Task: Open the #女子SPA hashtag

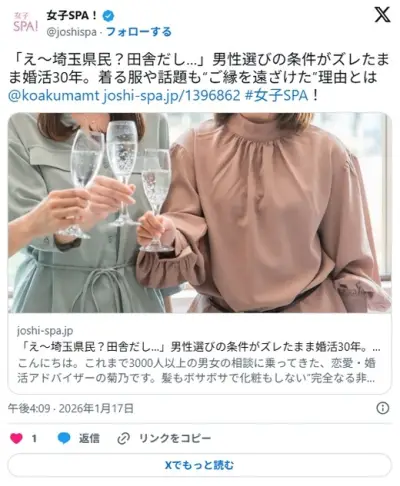Action: [x=276, y=96]
